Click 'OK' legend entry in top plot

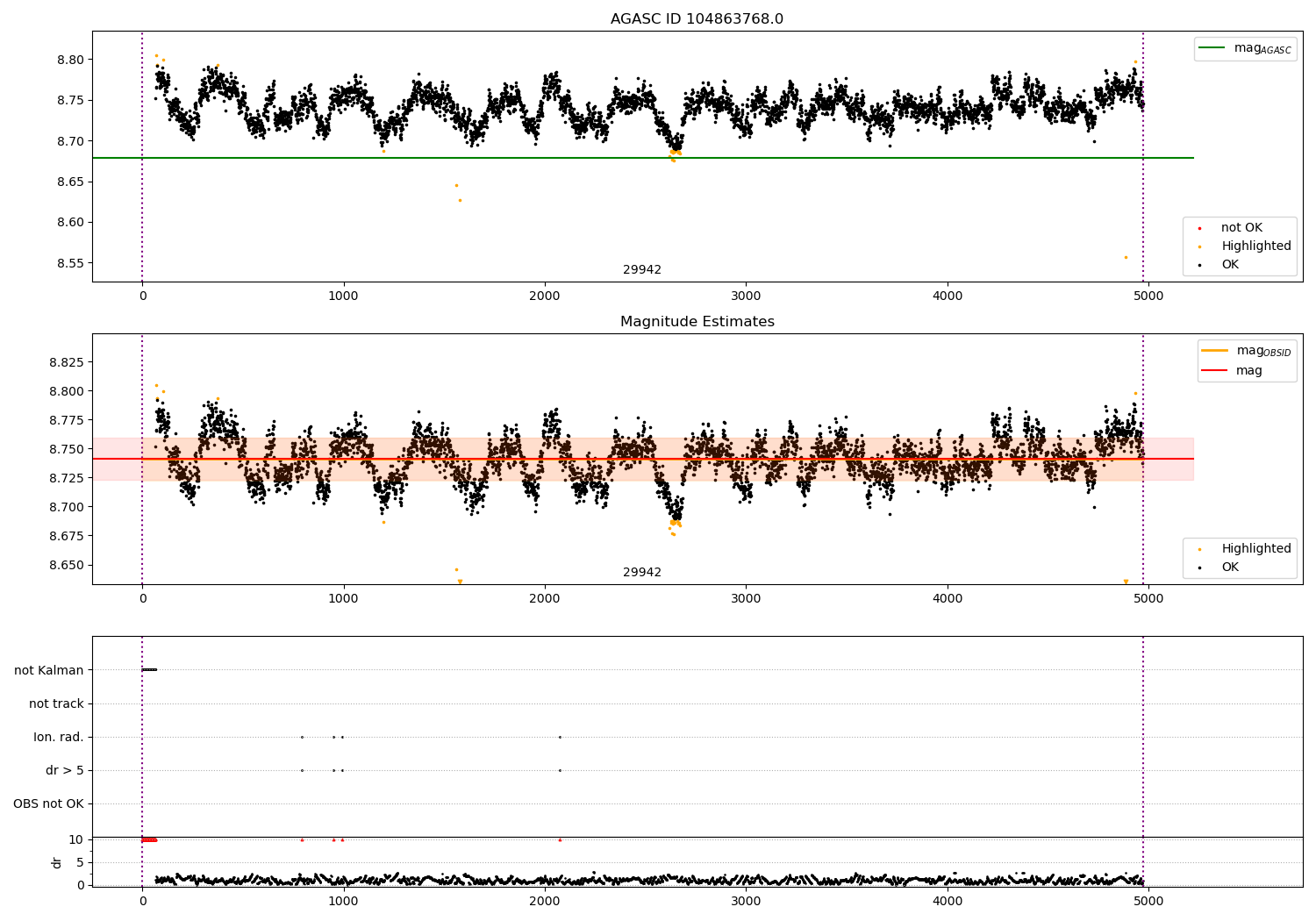(x=1219, y=264)
